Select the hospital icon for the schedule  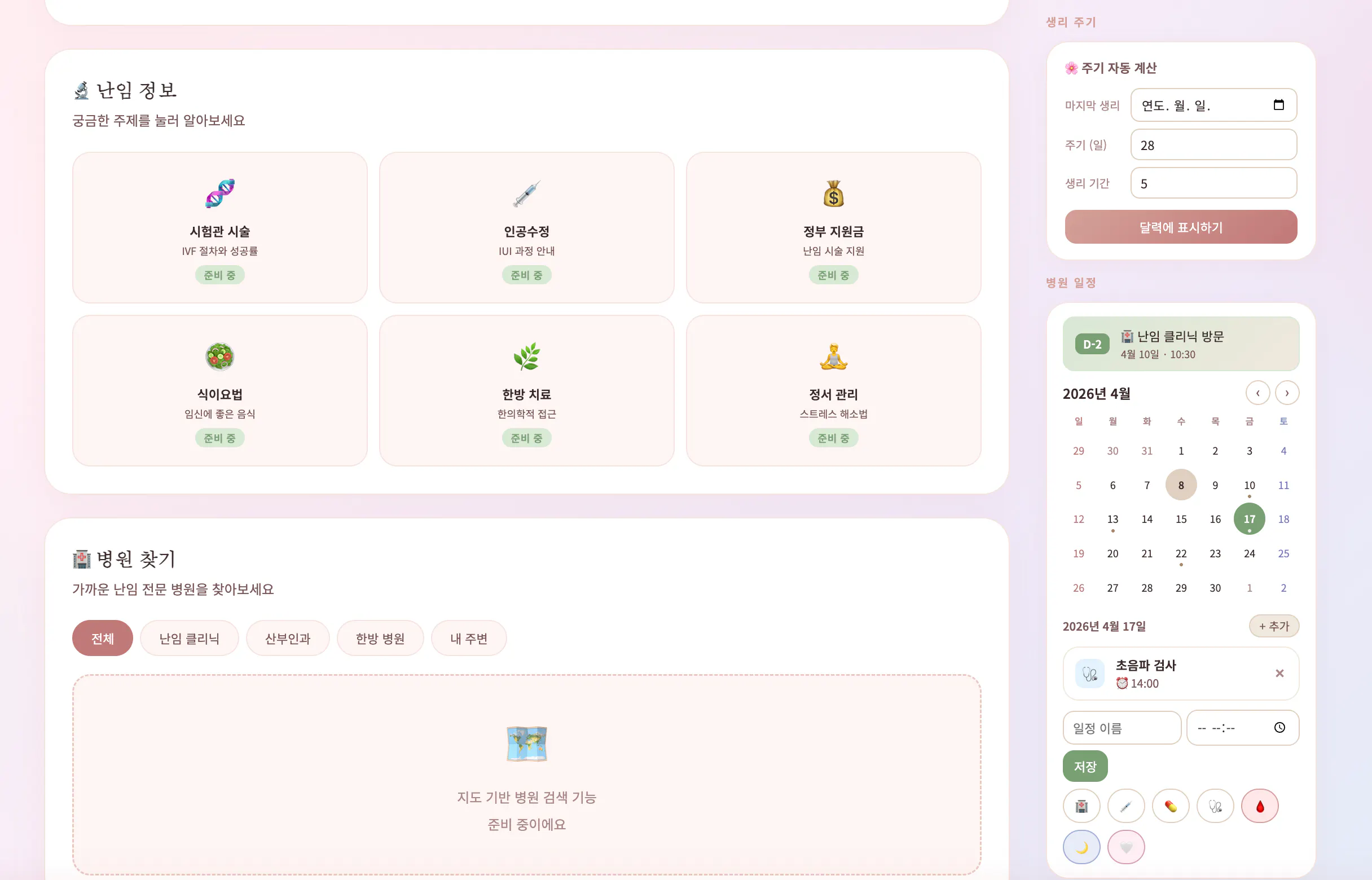point(1081,806)
